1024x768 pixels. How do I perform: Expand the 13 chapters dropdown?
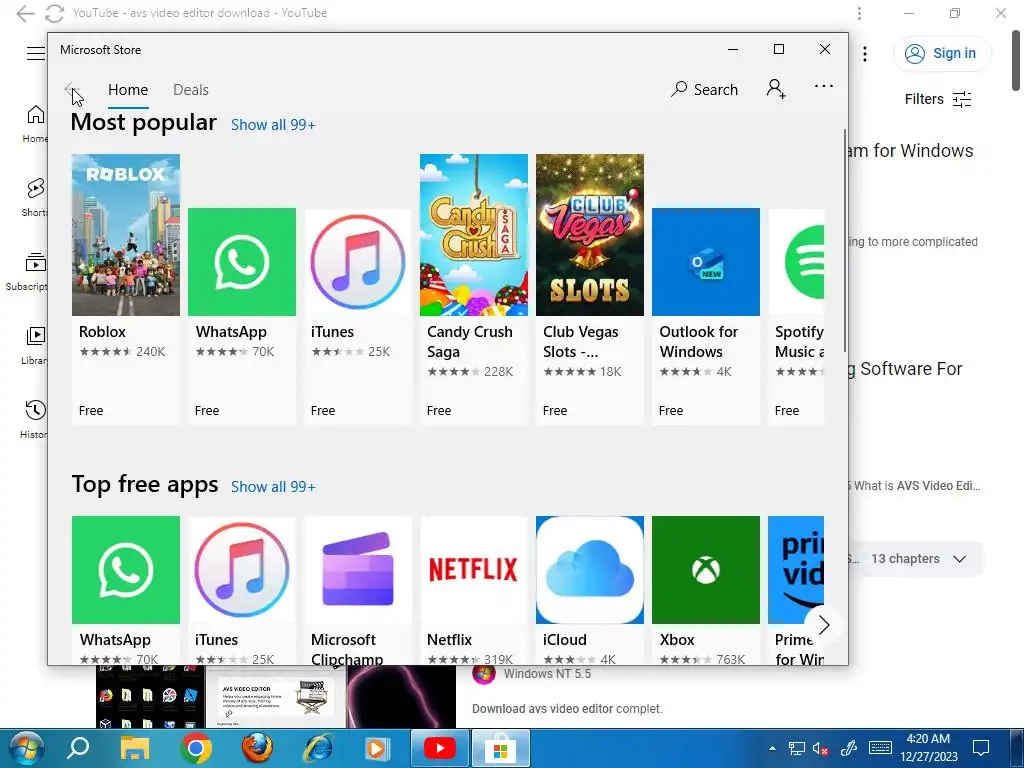918,559
